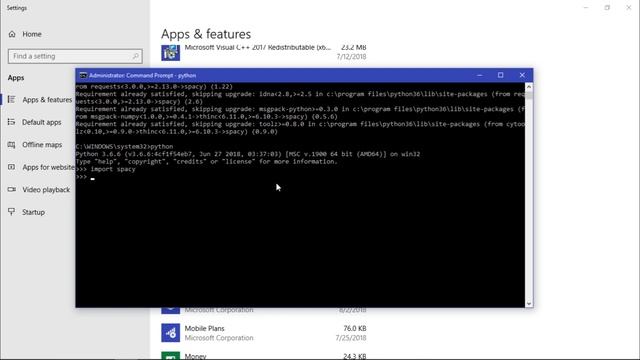Click Command Prompt scrollbar down arrow
The image size is (640, 360).
529,303
